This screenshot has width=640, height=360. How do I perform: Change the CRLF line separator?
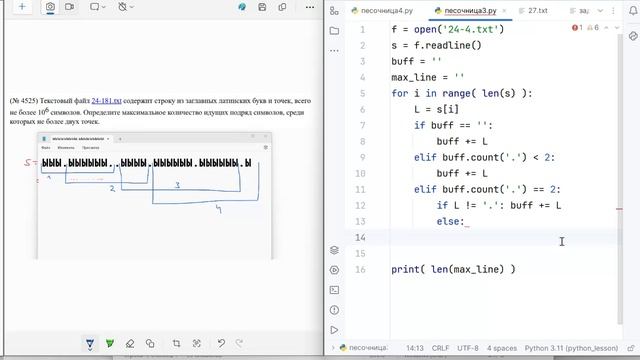click(440, 348)
